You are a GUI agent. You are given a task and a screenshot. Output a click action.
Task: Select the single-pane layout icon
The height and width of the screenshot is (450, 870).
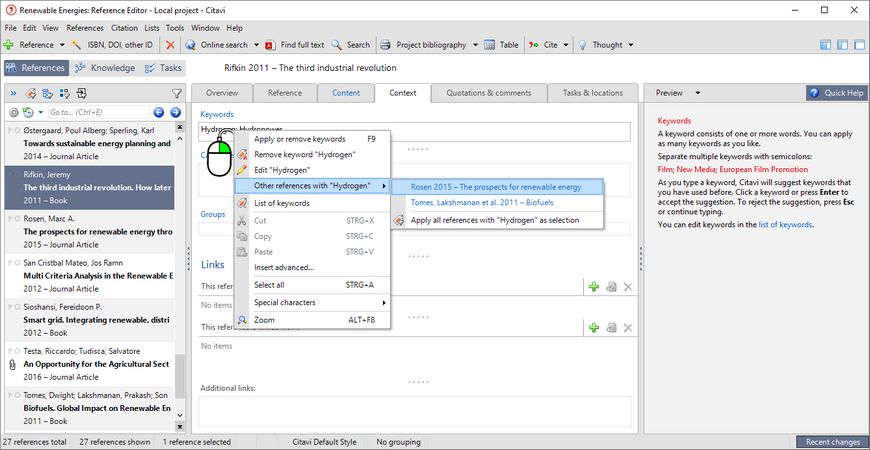click(859, 45)
